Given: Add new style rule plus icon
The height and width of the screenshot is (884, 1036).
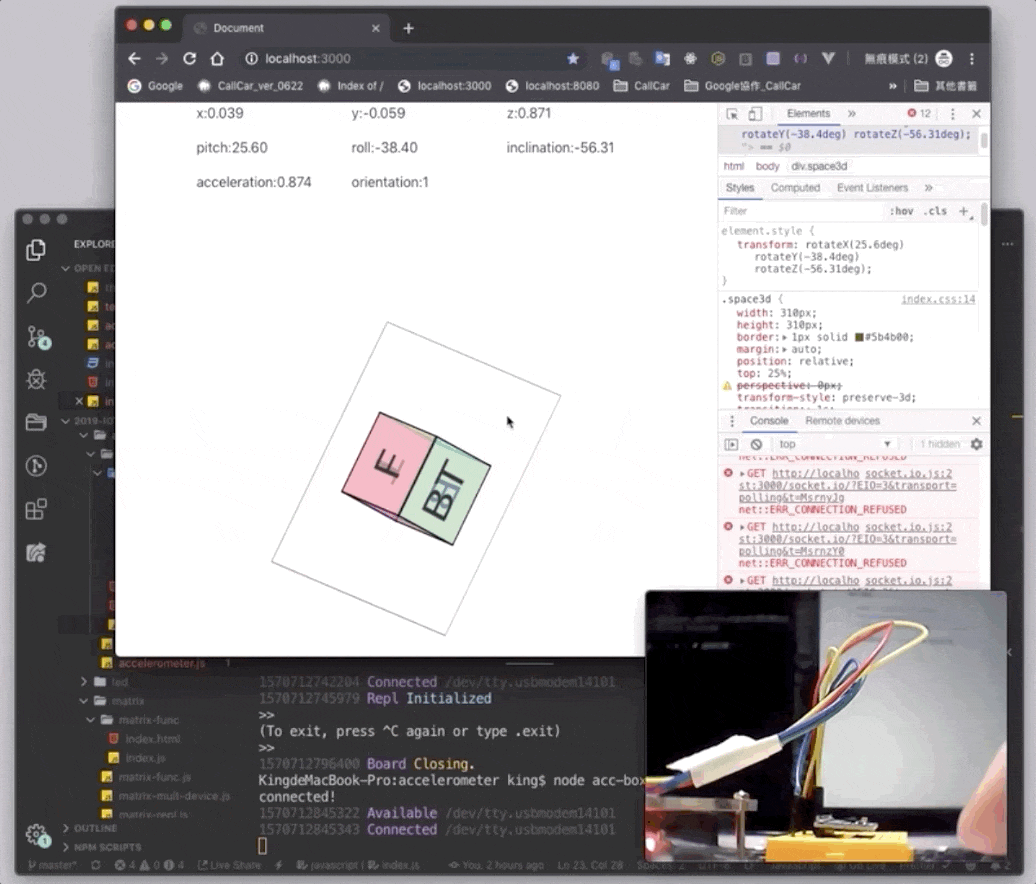Looking at the screenshot, I should 964,211.
